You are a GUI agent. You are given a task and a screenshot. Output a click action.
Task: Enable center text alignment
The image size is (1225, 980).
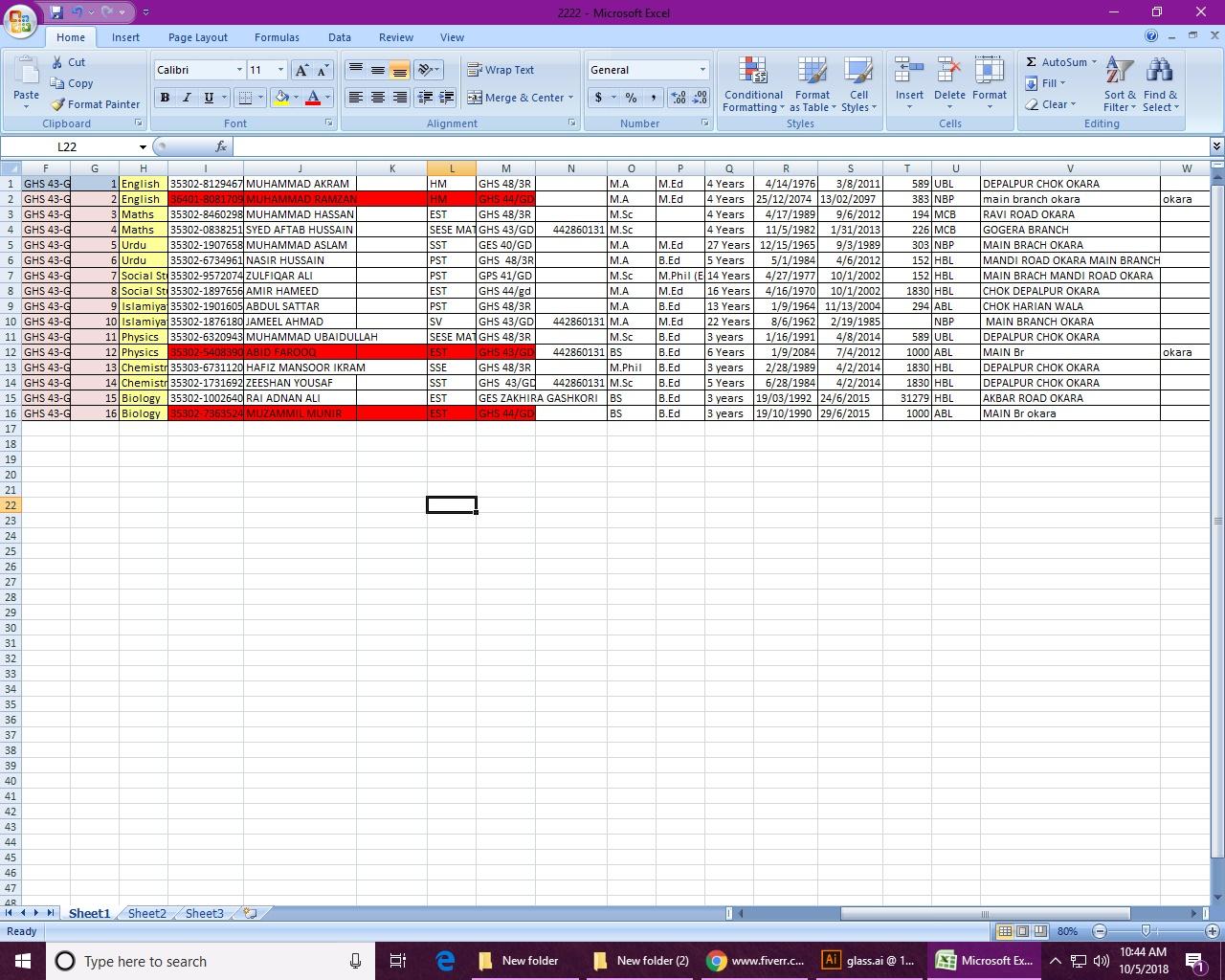click(x=376, y=97)
